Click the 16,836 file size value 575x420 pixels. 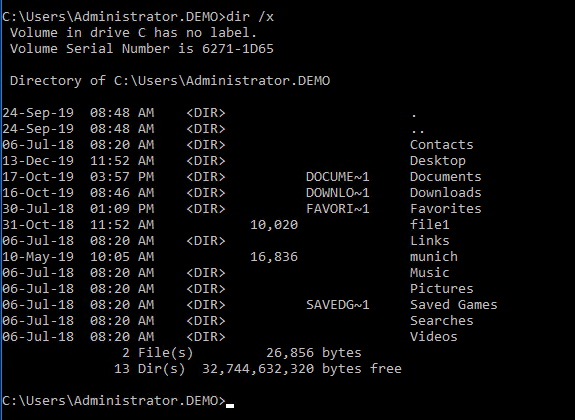coord(274,256)
